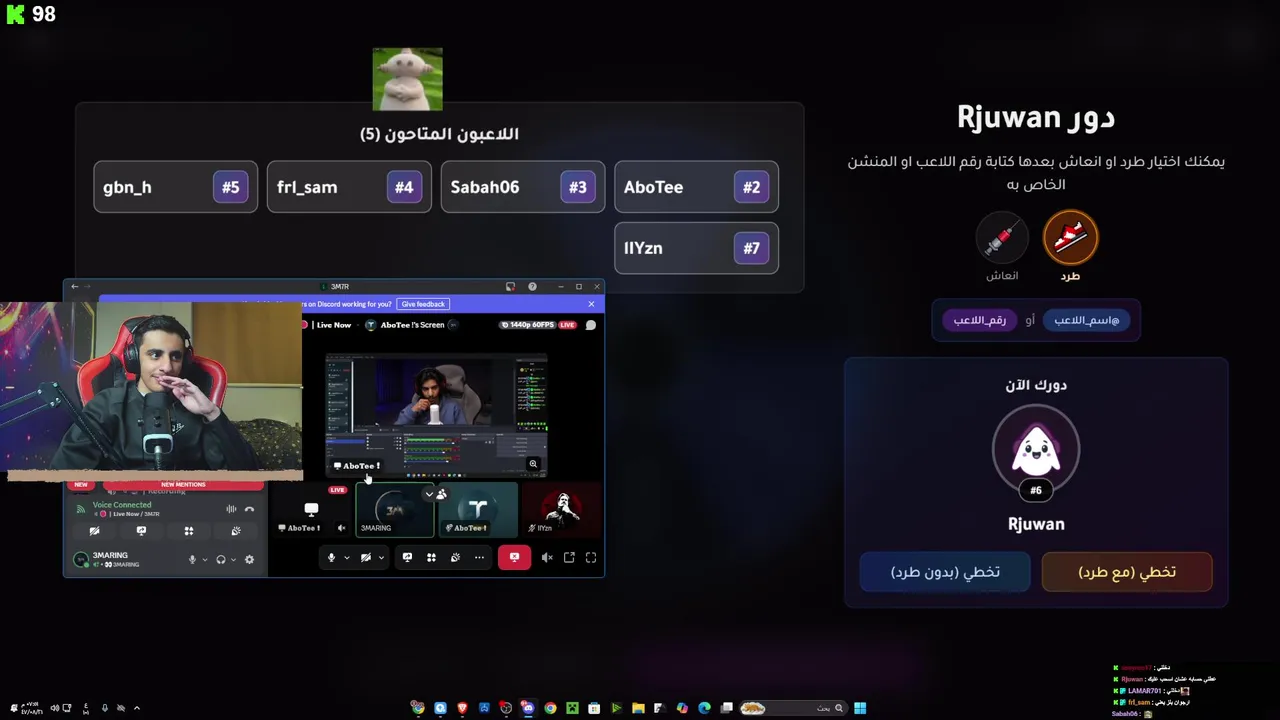The image size is (1280, 720).
Task: Click تخطي (بدون طرد) button
Action: coord(945,572)
